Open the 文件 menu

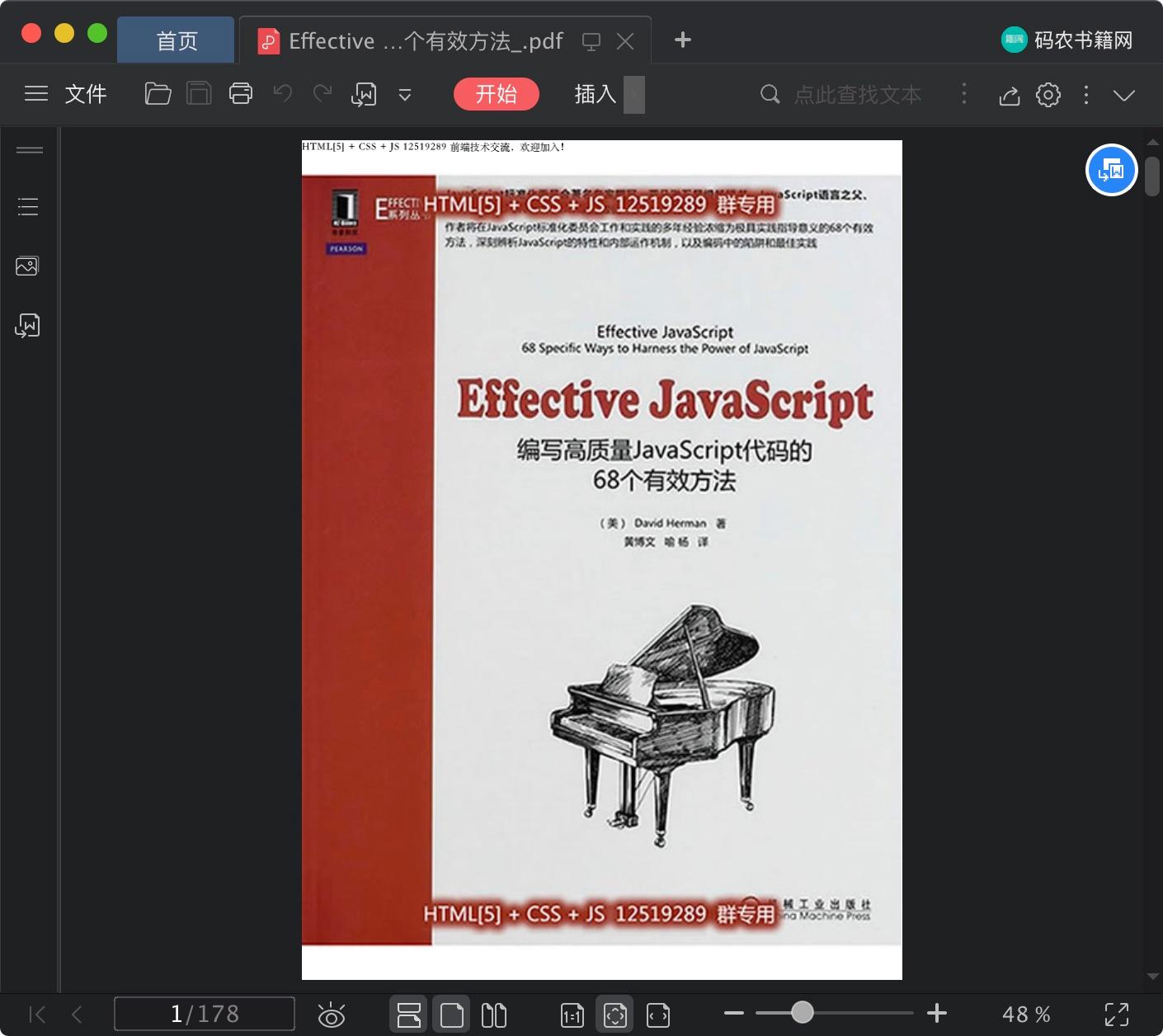[86, 94]
